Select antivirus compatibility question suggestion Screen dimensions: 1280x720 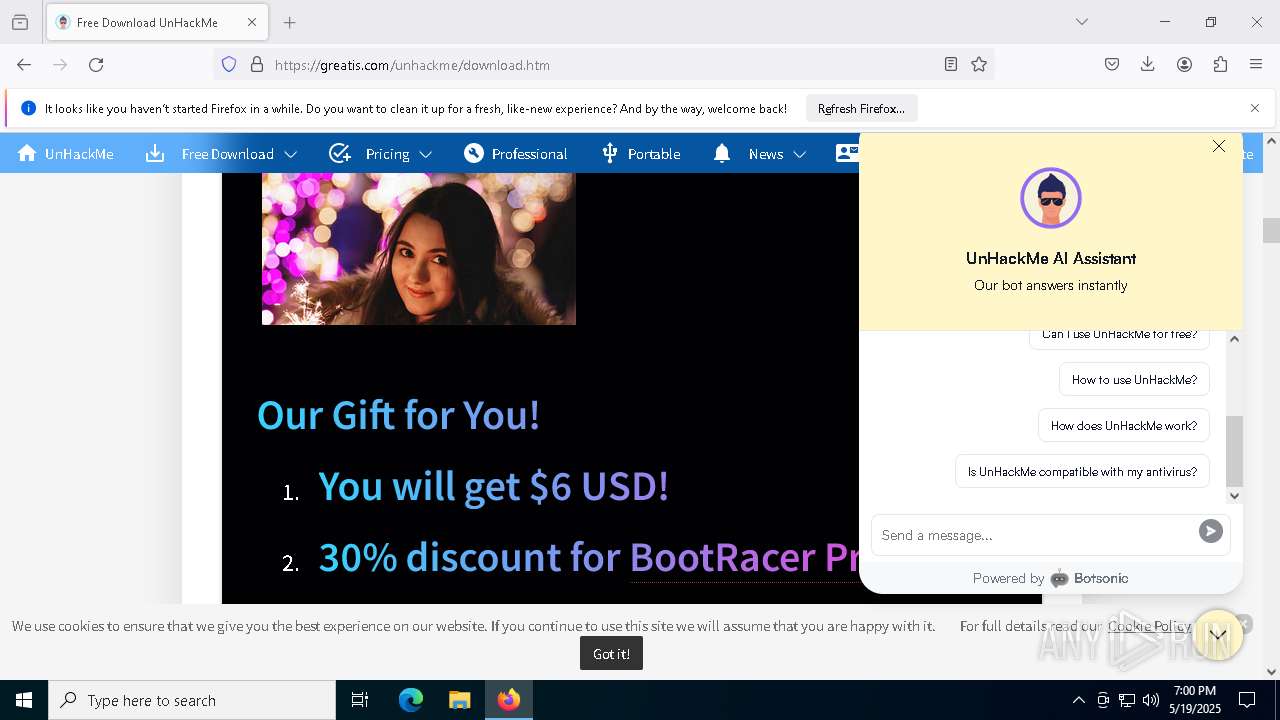pyautogui.click(x=1082, y=472)
